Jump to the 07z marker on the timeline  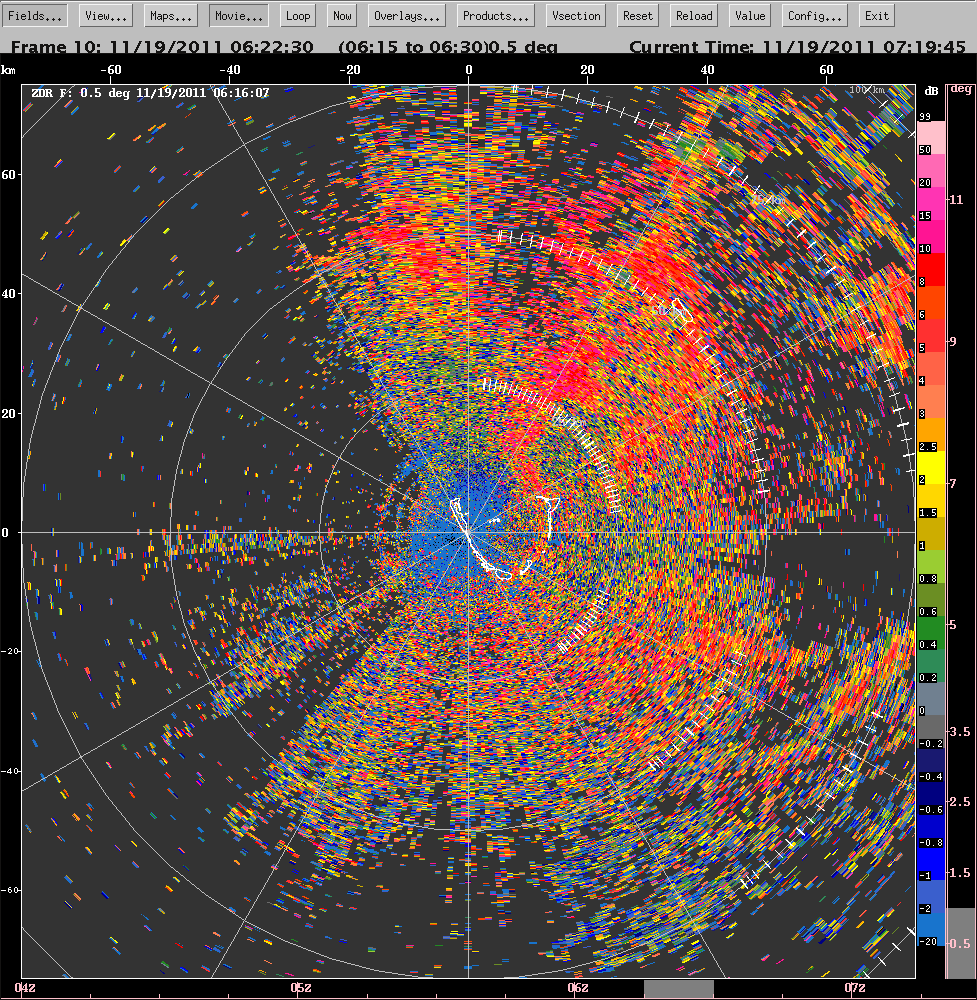coord(855,988)
